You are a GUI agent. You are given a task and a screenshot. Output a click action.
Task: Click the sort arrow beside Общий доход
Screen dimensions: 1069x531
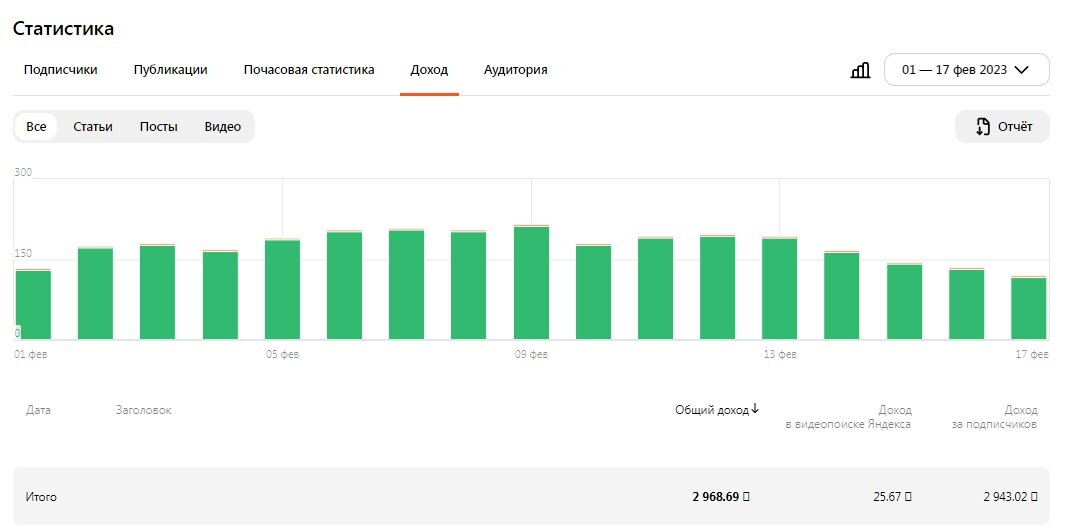pos(755,409)
